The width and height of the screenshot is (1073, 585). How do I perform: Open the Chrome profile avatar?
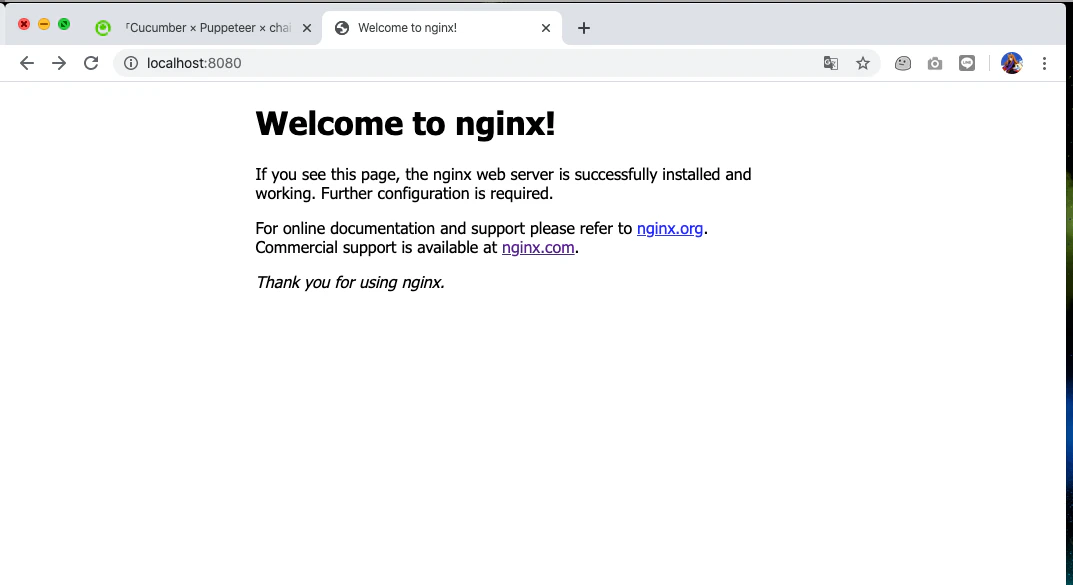[1011, 63]
